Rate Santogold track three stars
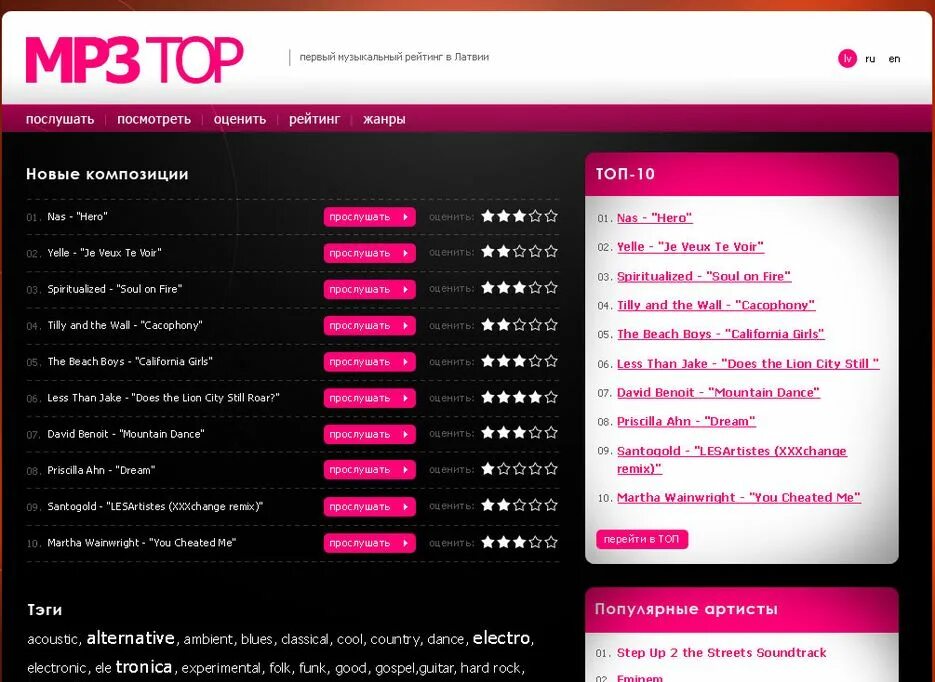935x682 pixels. pyautogui.click(x=519, y=506)
